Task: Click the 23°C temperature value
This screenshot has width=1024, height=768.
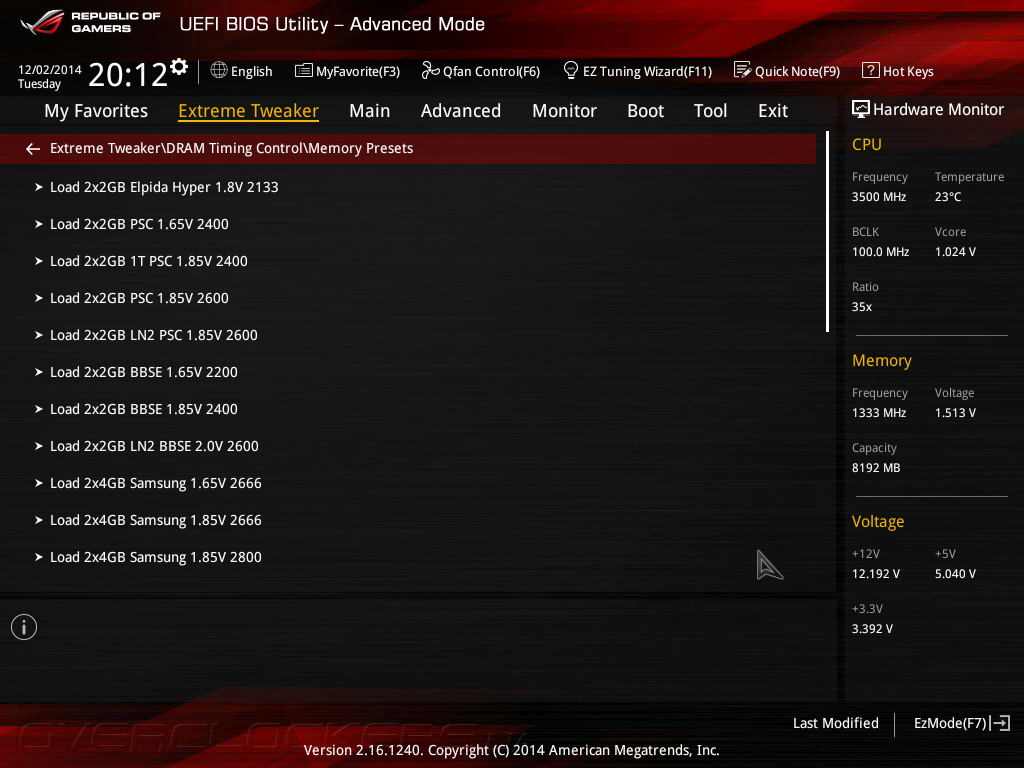Action: [x=948, y=197]
